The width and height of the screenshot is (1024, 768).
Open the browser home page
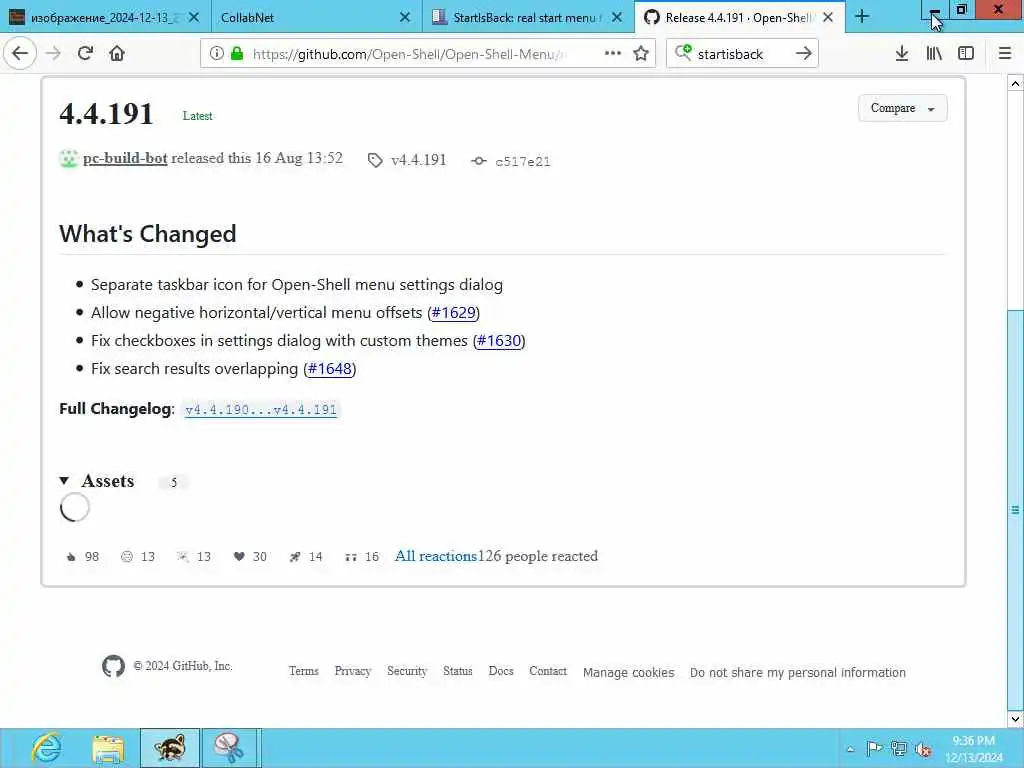[117, 54]
